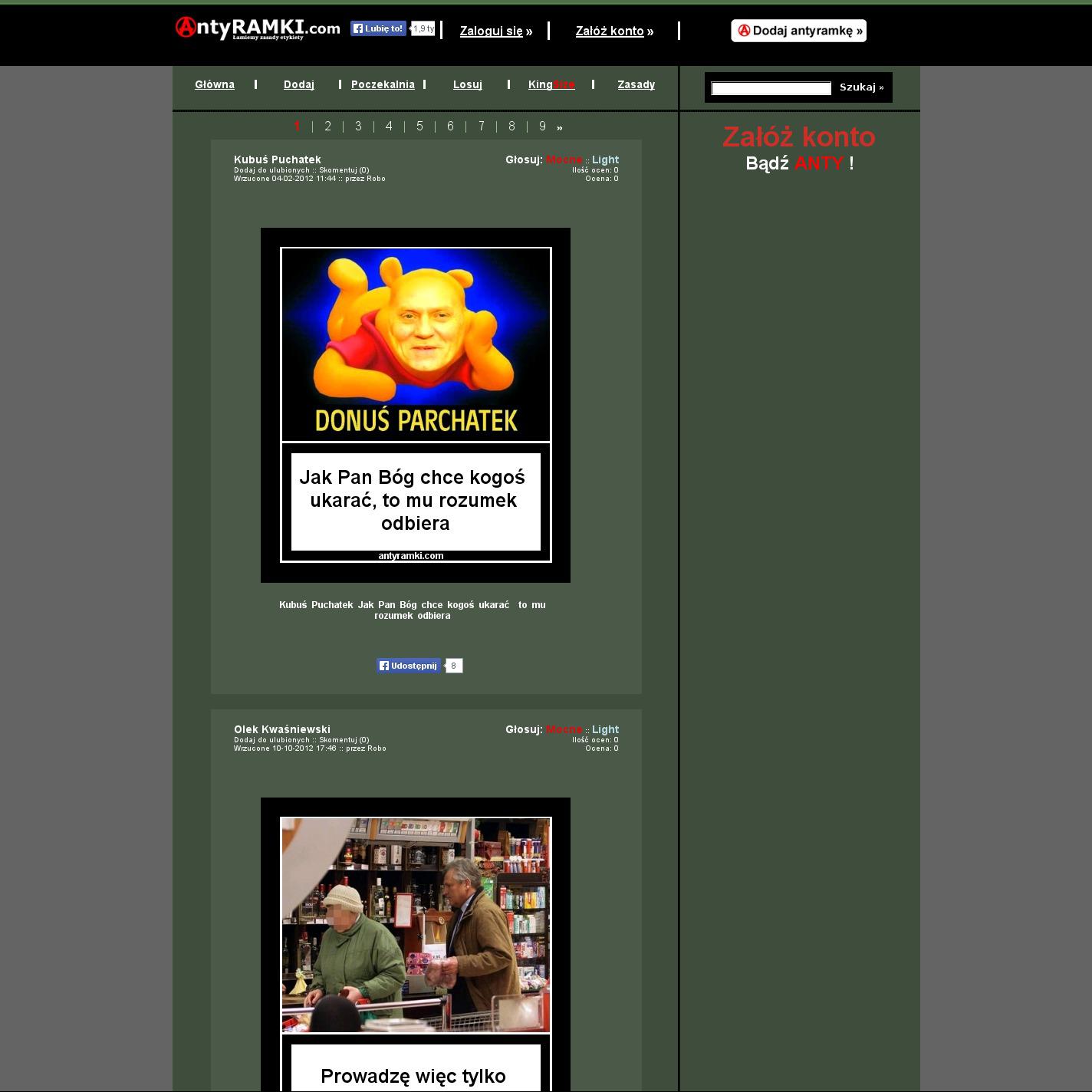Screen dimensions: 1092x1092
Task: Open the Losuj random menu item
Action: coord(468,85)
